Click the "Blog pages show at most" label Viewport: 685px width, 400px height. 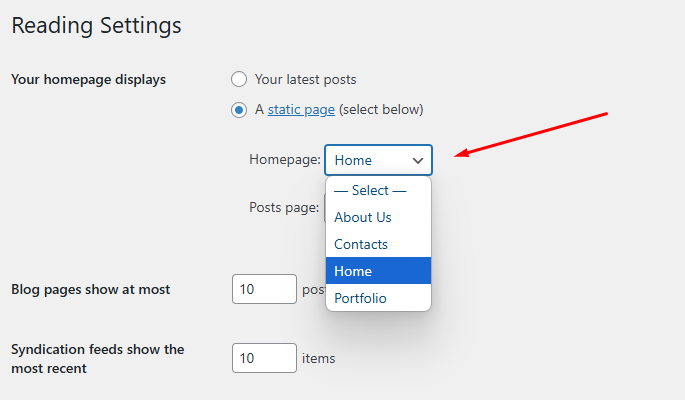(x=91, y=290)
